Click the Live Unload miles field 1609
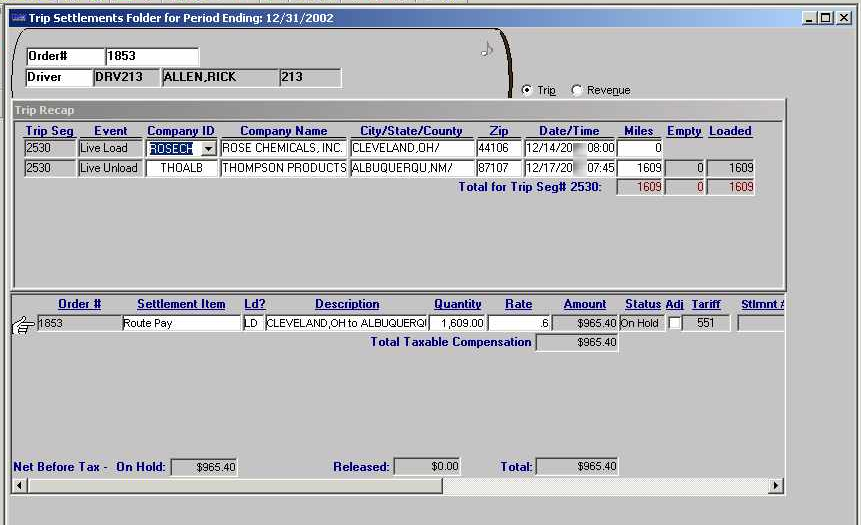861x525 pixels. [640, 168]
